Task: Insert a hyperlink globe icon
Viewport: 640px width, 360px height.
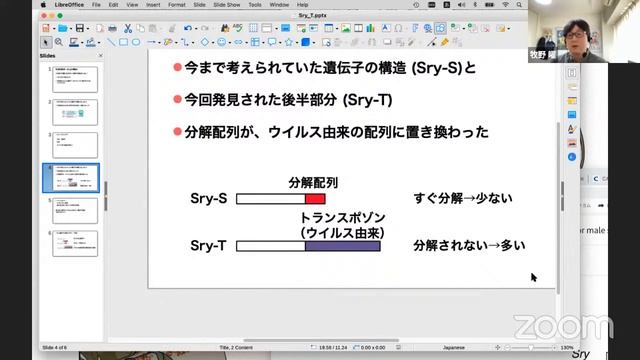Action: 428,28
